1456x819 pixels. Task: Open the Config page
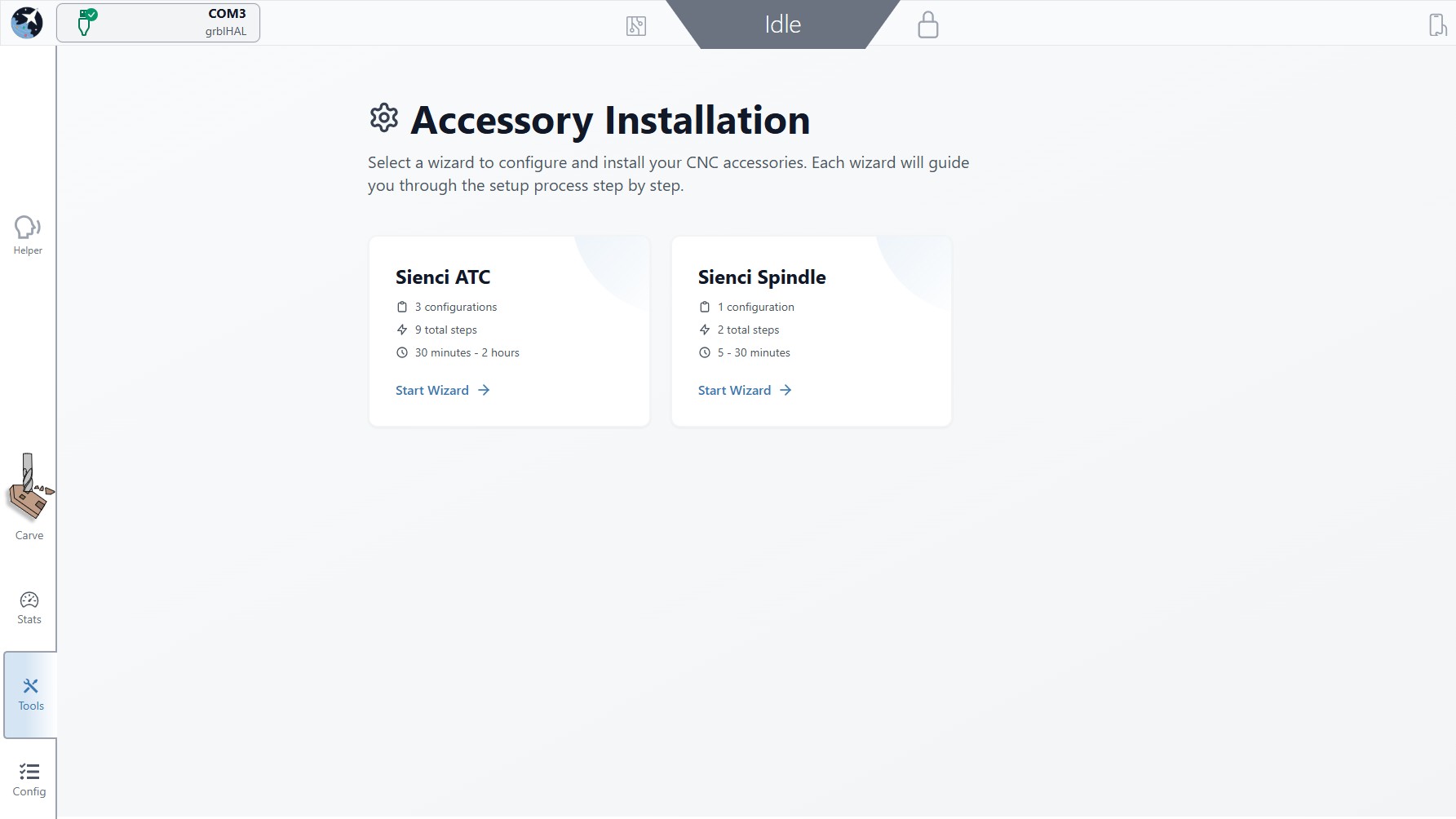click(x=29, y=779)
